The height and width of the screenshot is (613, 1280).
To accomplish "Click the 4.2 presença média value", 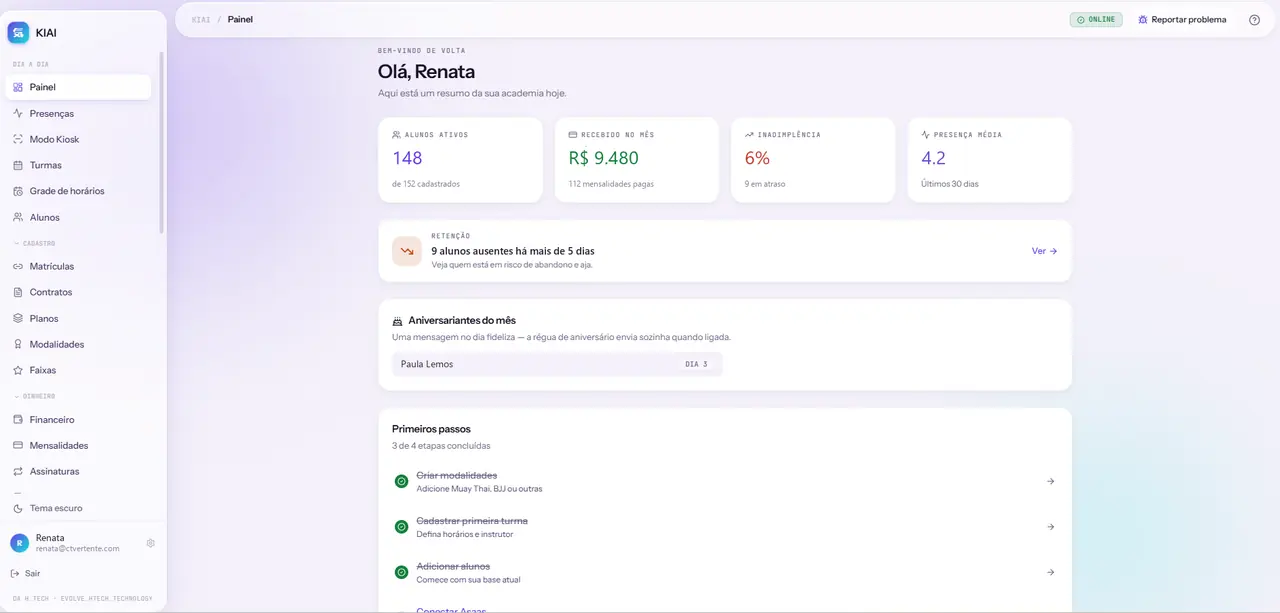I will point(933,158).
